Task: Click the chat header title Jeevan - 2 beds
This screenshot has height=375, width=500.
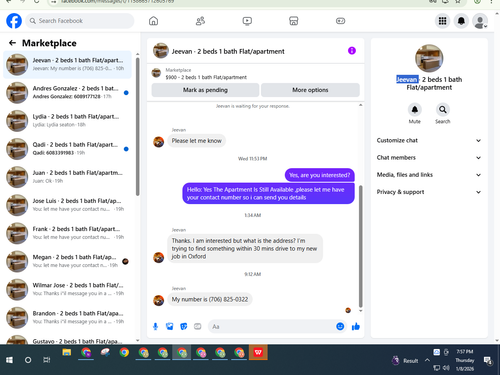Action: (228, 51)
